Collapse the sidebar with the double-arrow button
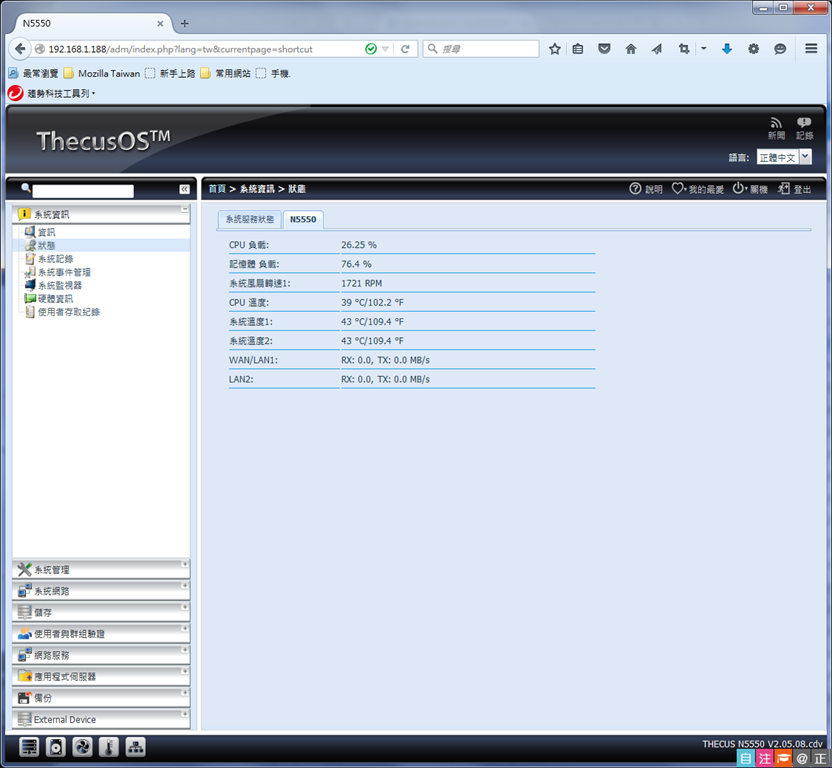This screenshot has width=832, height=768. (x=184, y=189)
